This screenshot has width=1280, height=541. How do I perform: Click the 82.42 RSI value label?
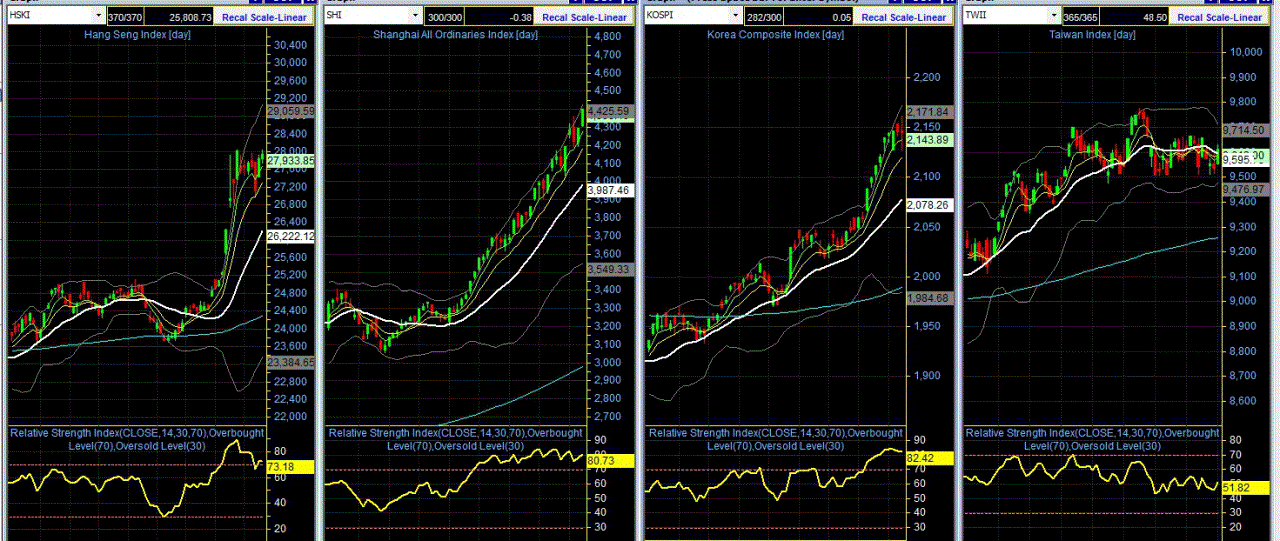928,458
